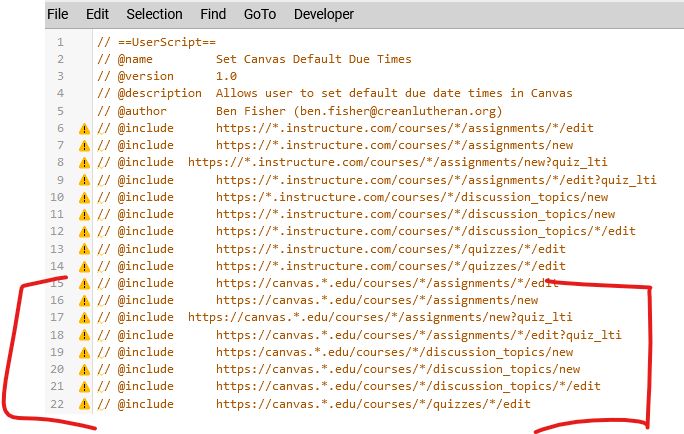Click the warning icon on line 19
The image size is (684, 434).
[84, 352]
